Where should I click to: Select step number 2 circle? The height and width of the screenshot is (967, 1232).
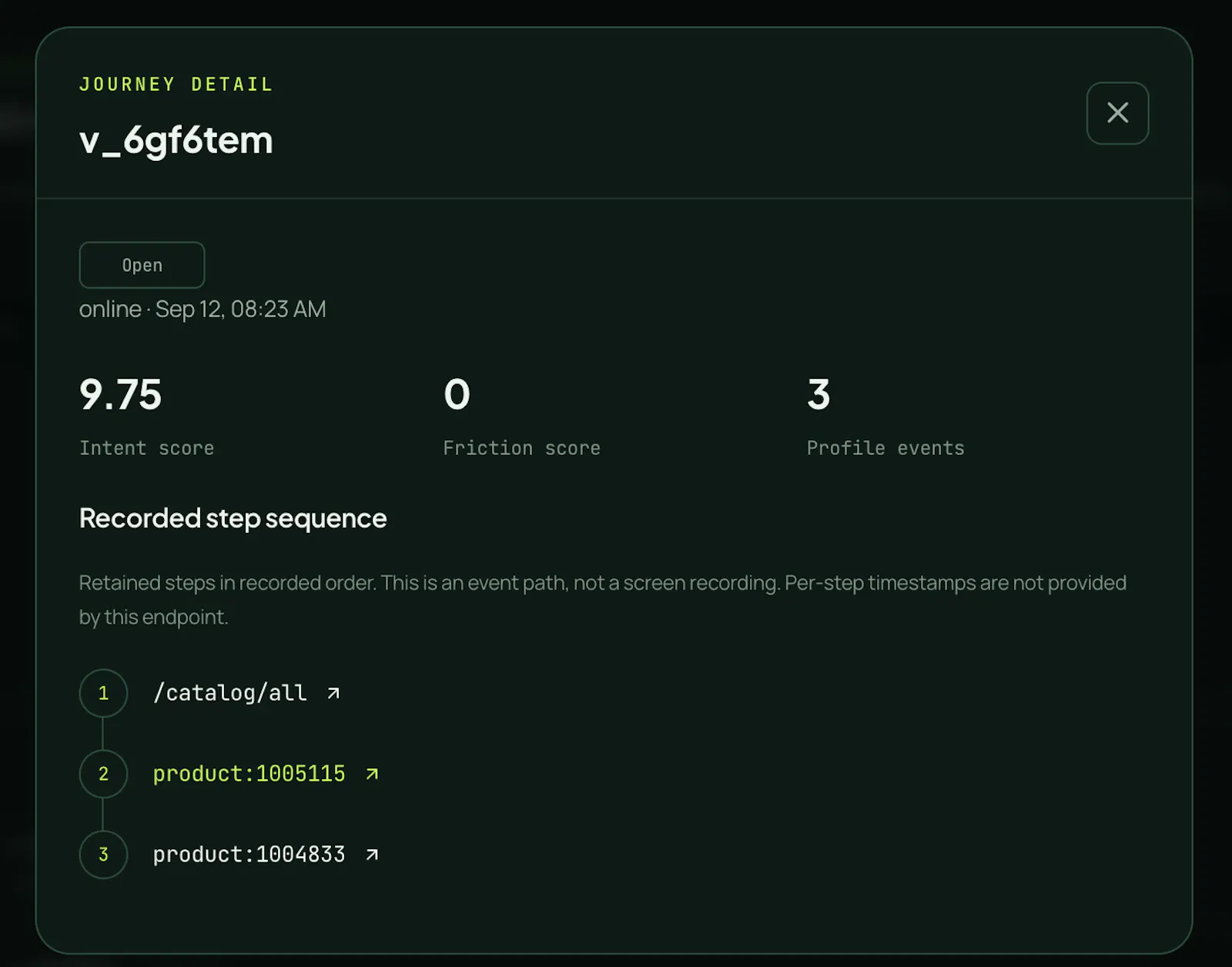tap(103, 774)
